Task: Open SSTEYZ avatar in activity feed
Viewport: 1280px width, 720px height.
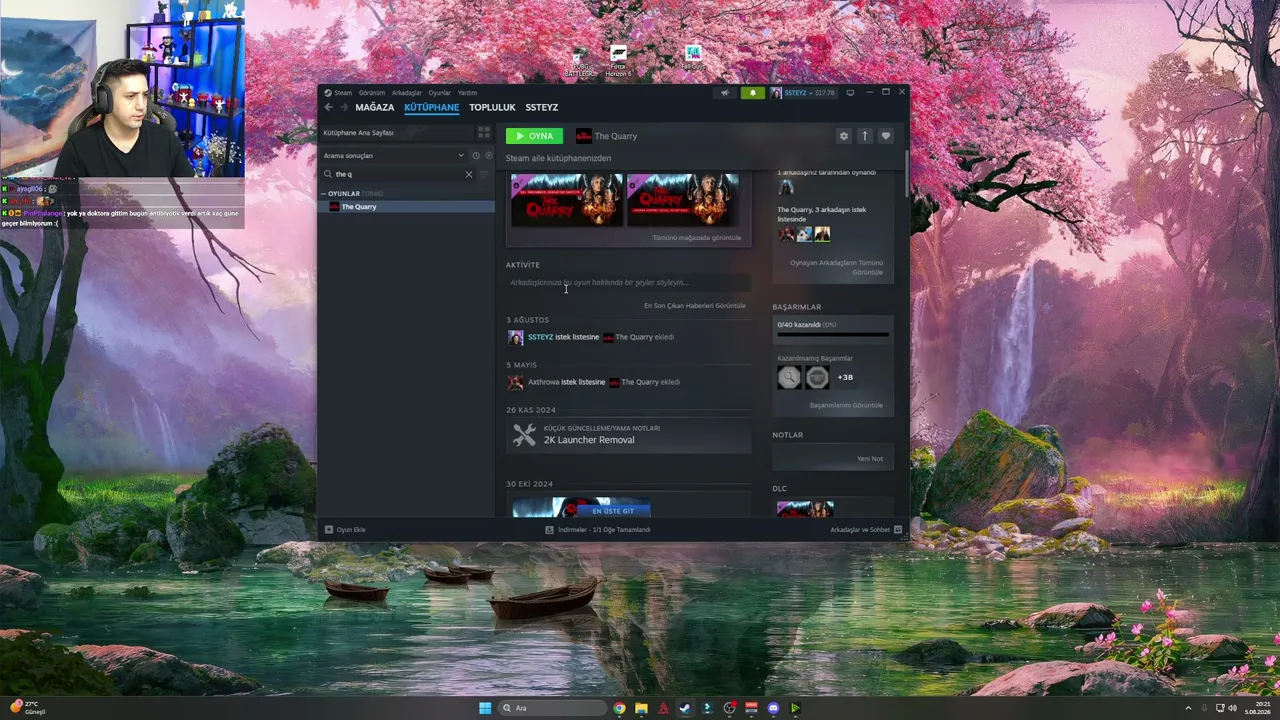Action: 515,337
